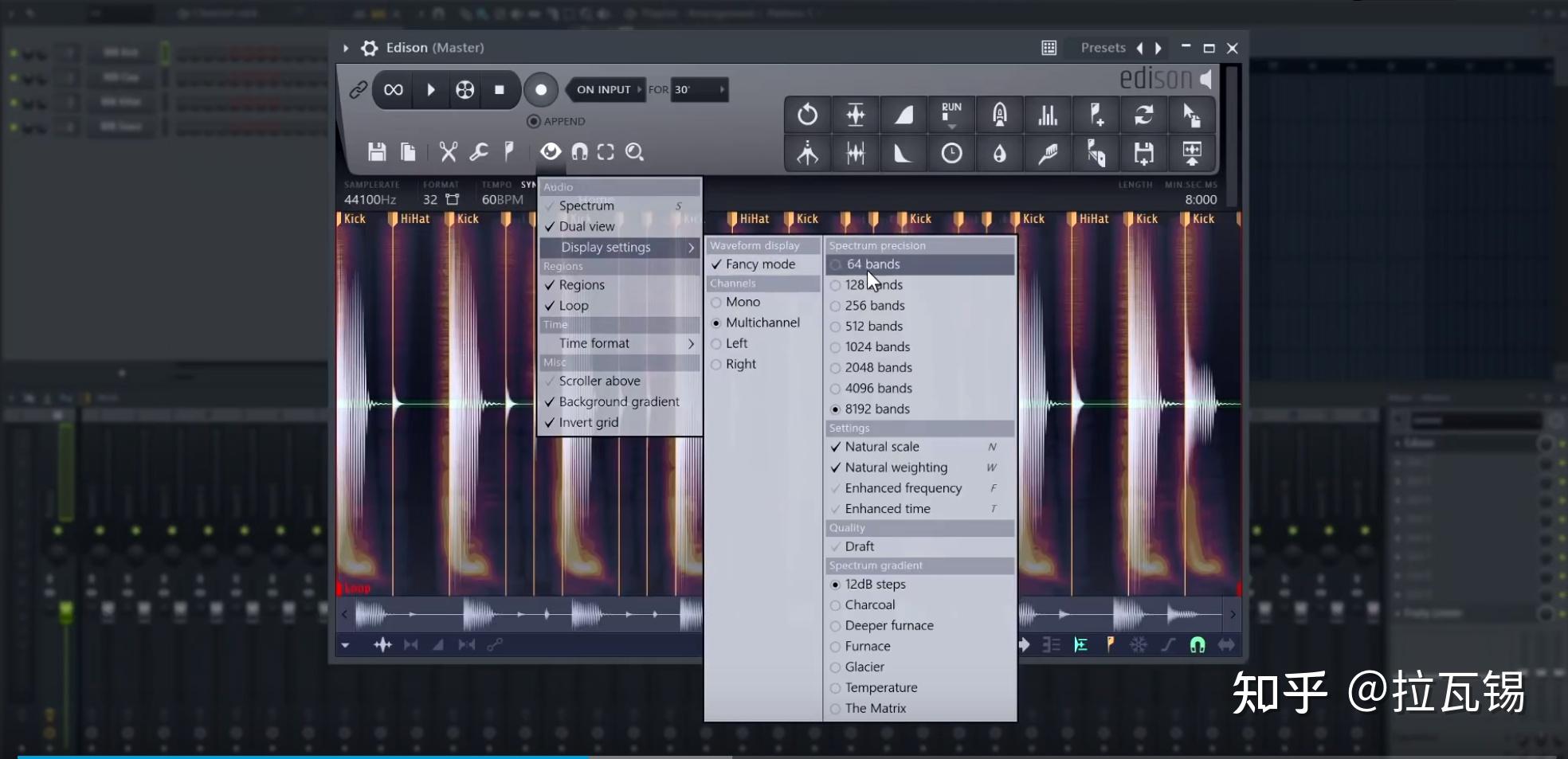Go to the next preset arrow

click(1158, 48)
